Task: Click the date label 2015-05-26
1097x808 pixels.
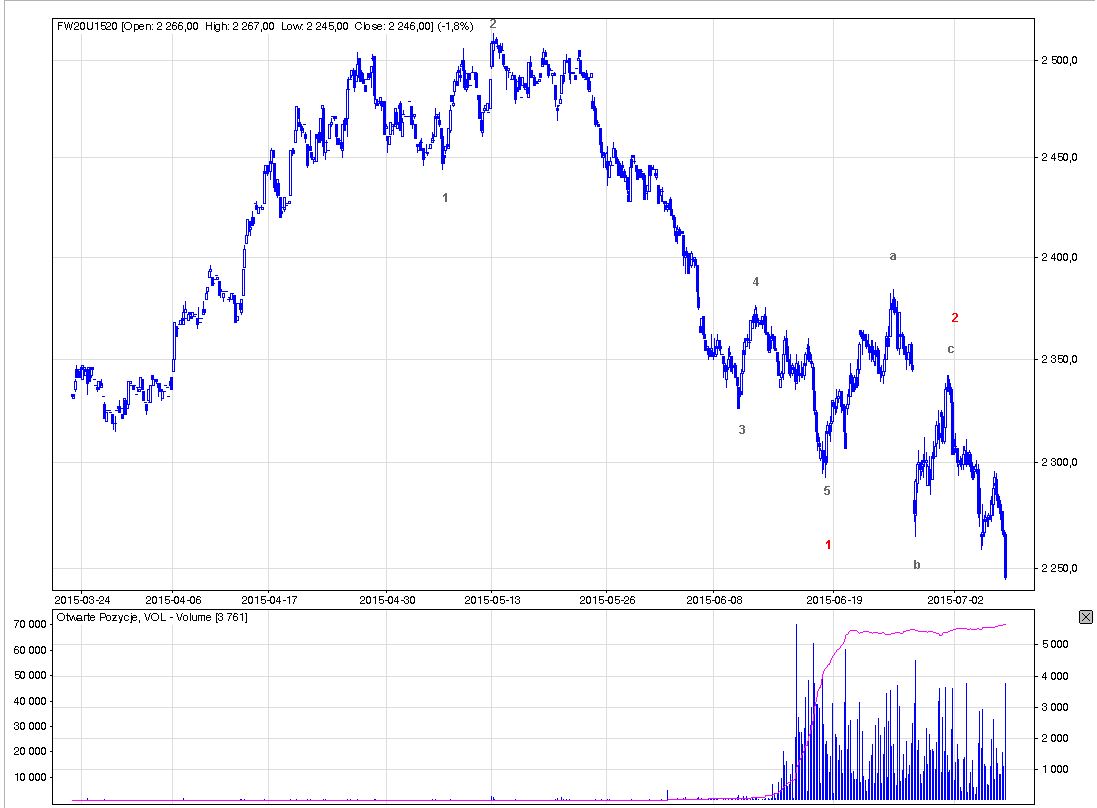Action: point(607,600)
